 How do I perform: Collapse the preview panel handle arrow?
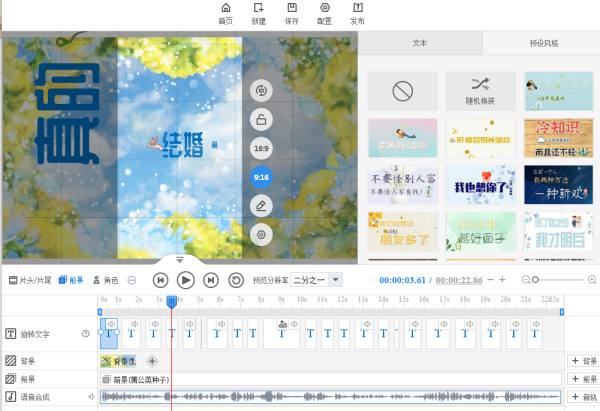(179, 259)
